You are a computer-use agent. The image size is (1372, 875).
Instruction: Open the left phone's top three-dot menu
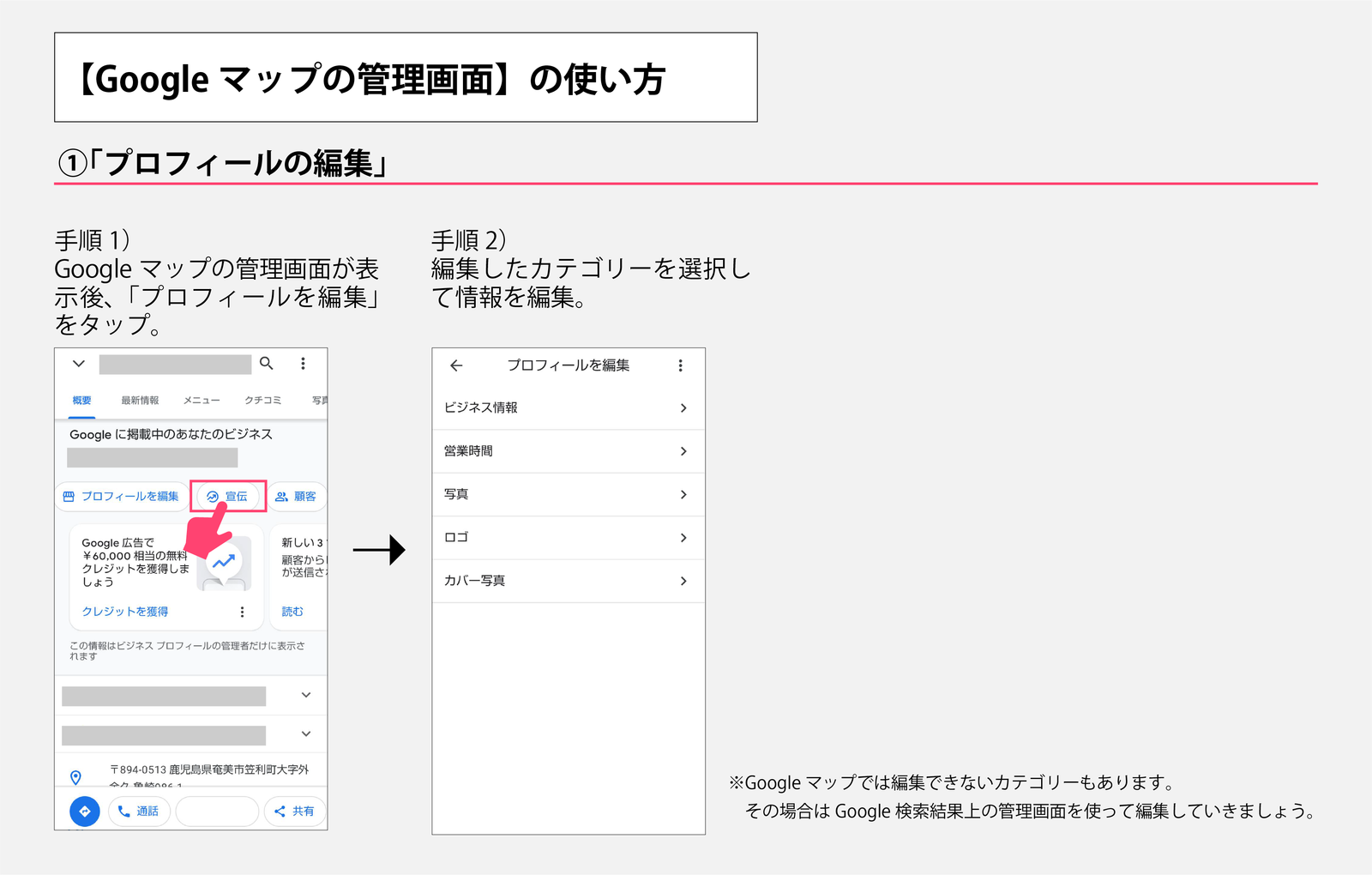tap(303, 364)
